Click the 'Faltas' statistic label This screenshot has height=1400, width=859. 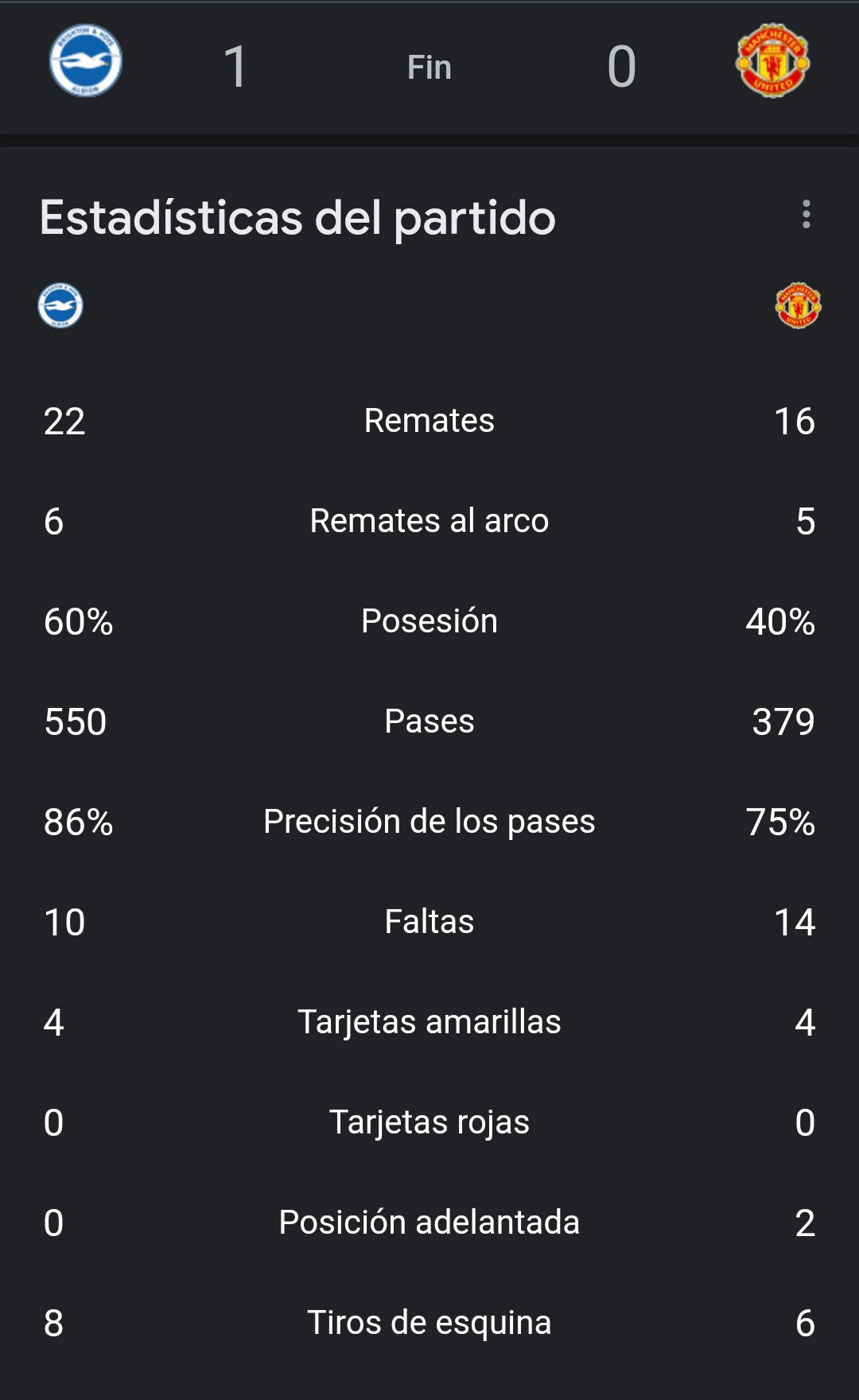click(x=429, y=921)
